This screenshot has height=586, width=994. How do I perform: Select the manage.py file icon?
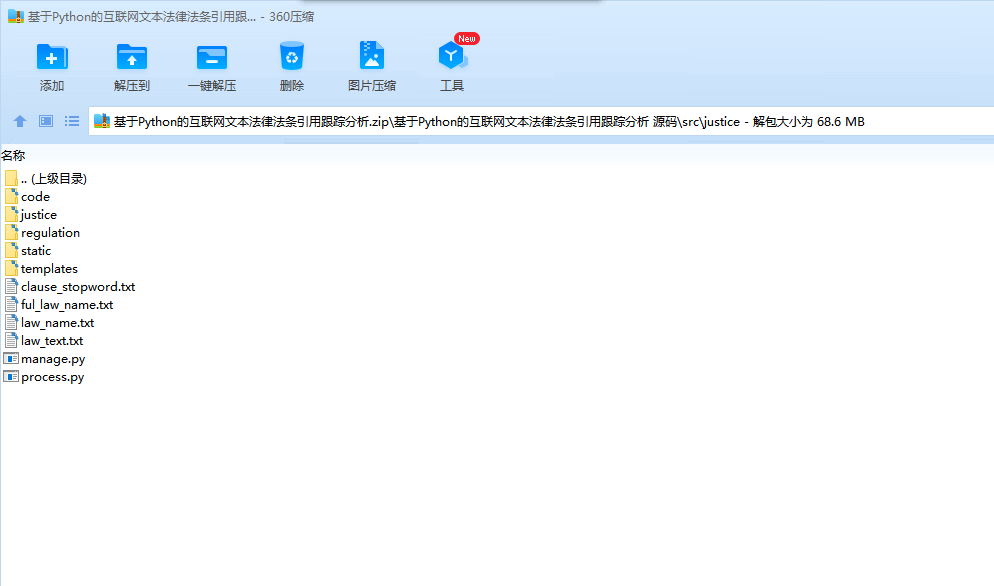[11, 358]
